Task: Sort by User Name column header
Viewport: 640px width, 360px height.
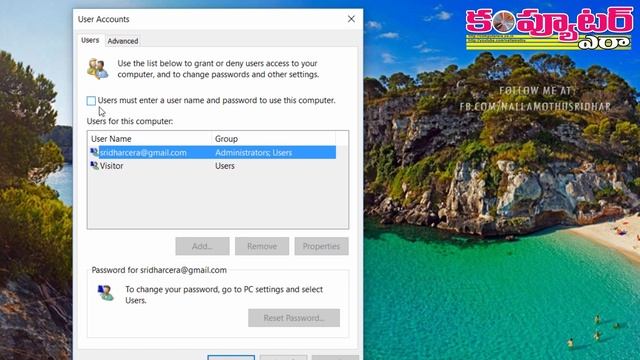Action: point(150,139)
